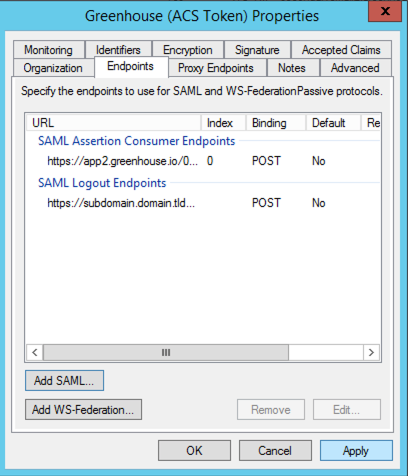The width and height of the screenshot is (408, 476).
Task: Switch to the Organization tab
Action: 53,68
